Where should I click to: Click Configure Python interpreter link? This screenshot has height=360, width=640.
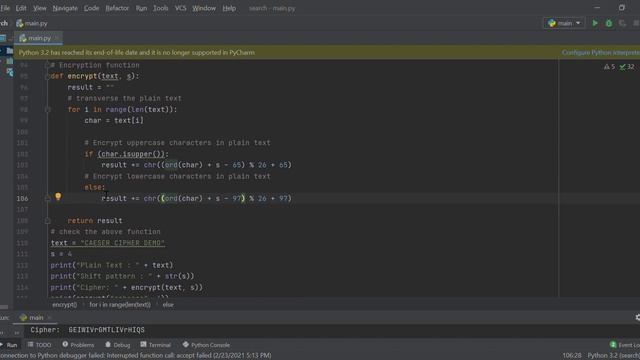coord(601,53)
